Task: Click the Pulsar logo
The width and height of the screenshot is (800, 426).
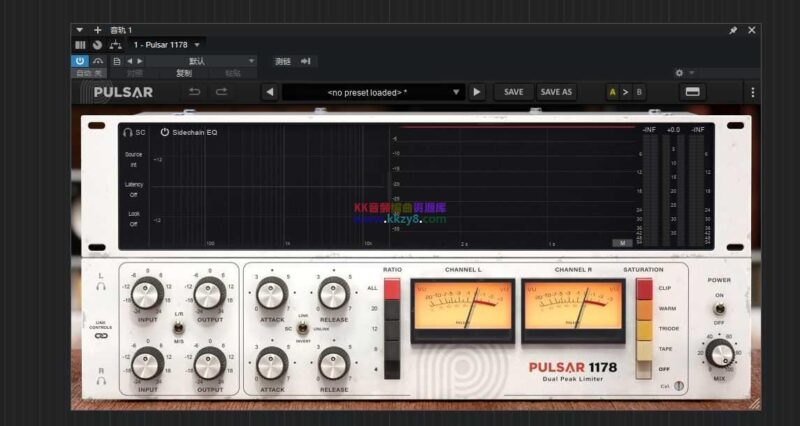Action: 123,92
